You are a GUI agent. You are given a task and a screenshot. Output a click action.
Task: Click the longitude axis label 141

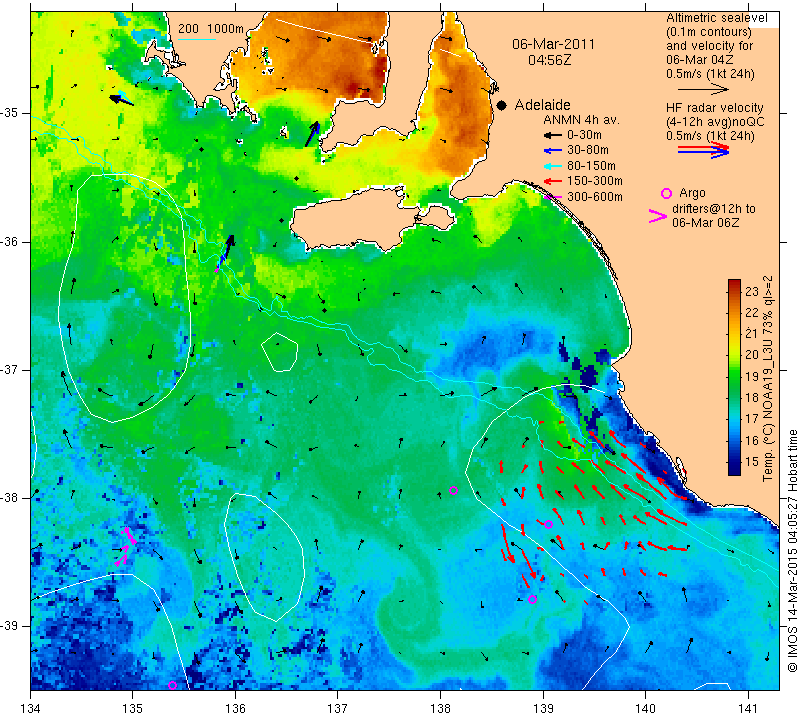coord(748,709)
